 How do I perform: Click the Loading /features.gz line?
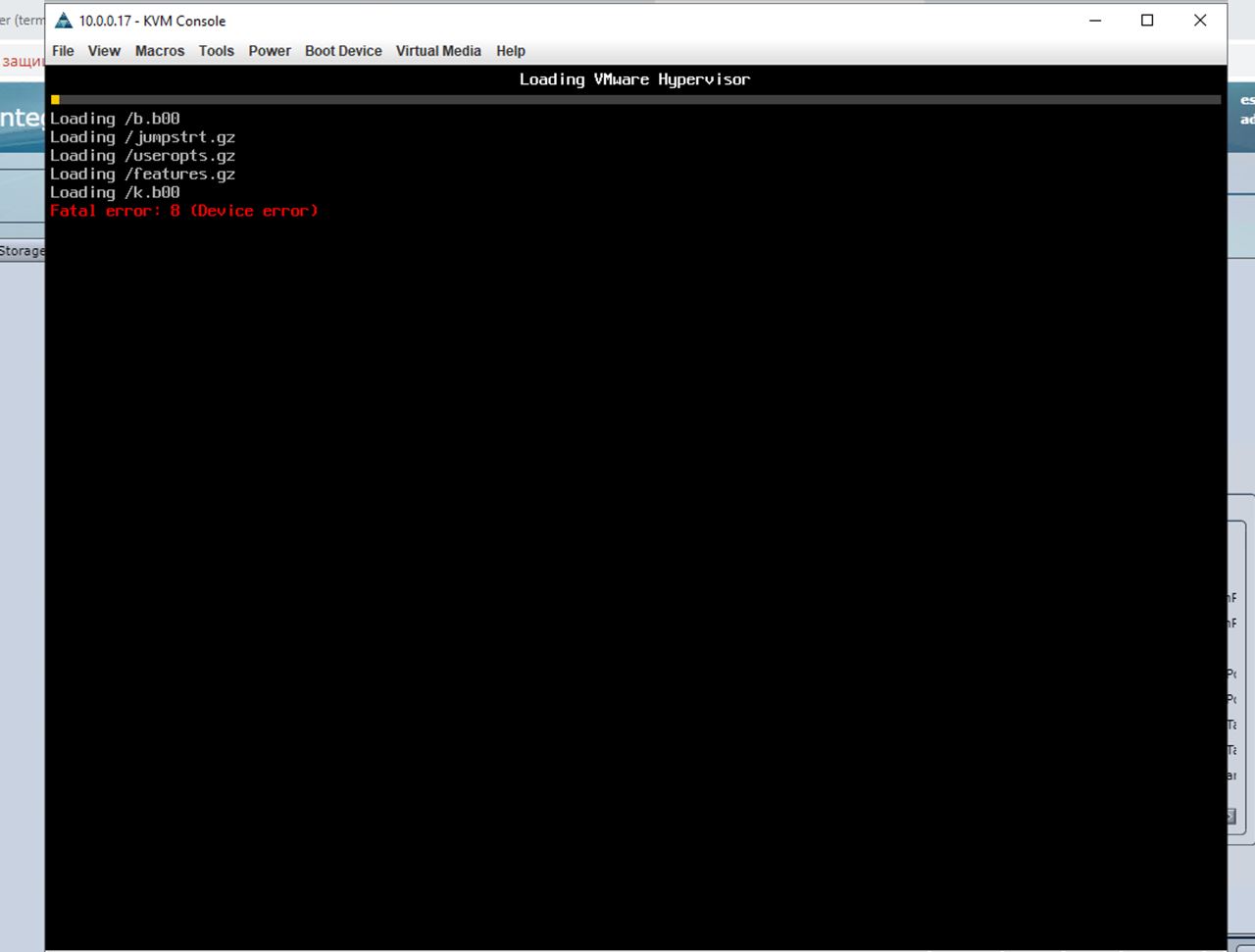point(142,174)
